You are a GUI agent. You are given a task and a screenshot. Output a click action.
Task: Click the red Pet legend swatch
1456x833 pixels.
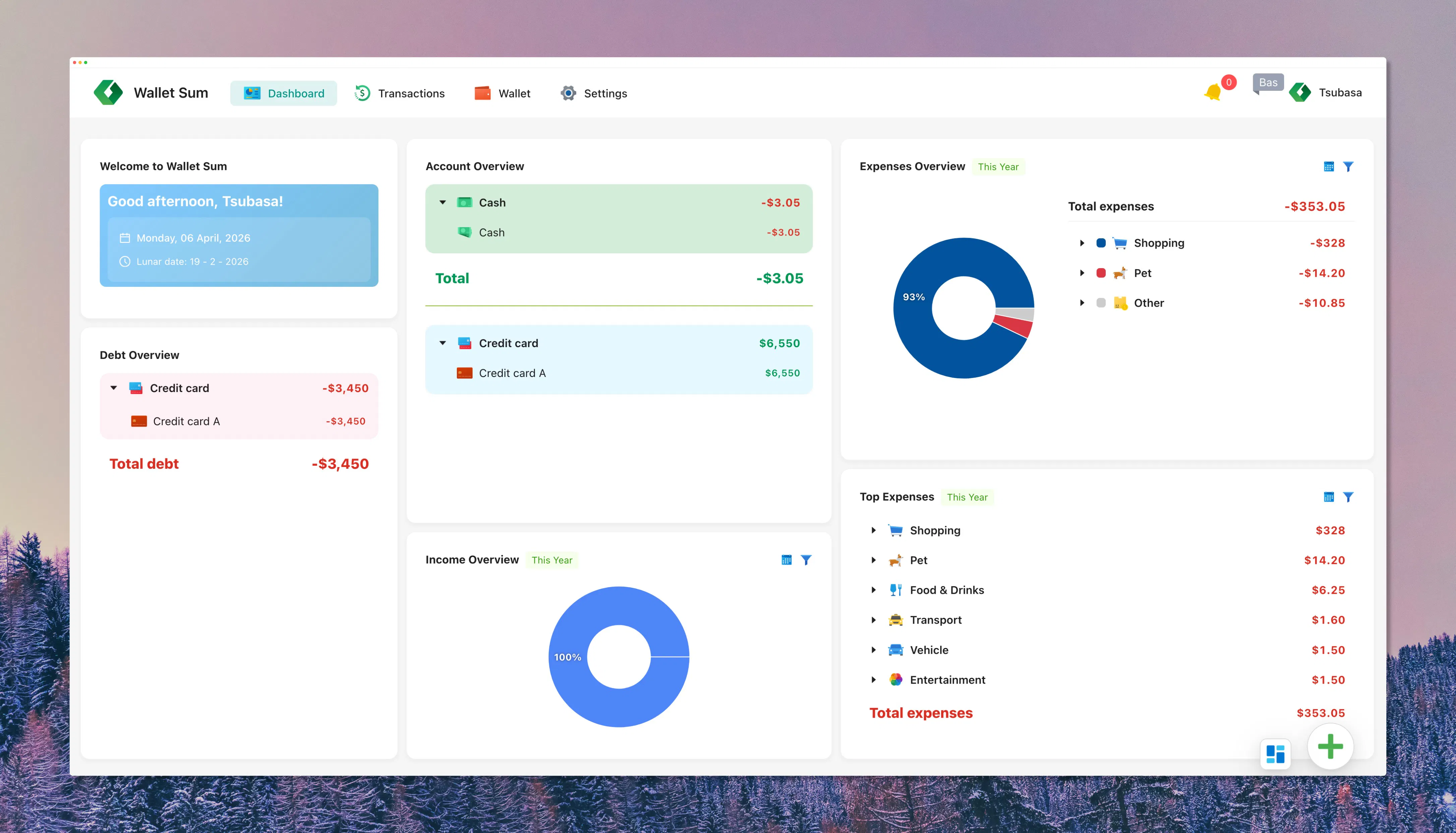pyautogui.click(x=1101, y=273)
